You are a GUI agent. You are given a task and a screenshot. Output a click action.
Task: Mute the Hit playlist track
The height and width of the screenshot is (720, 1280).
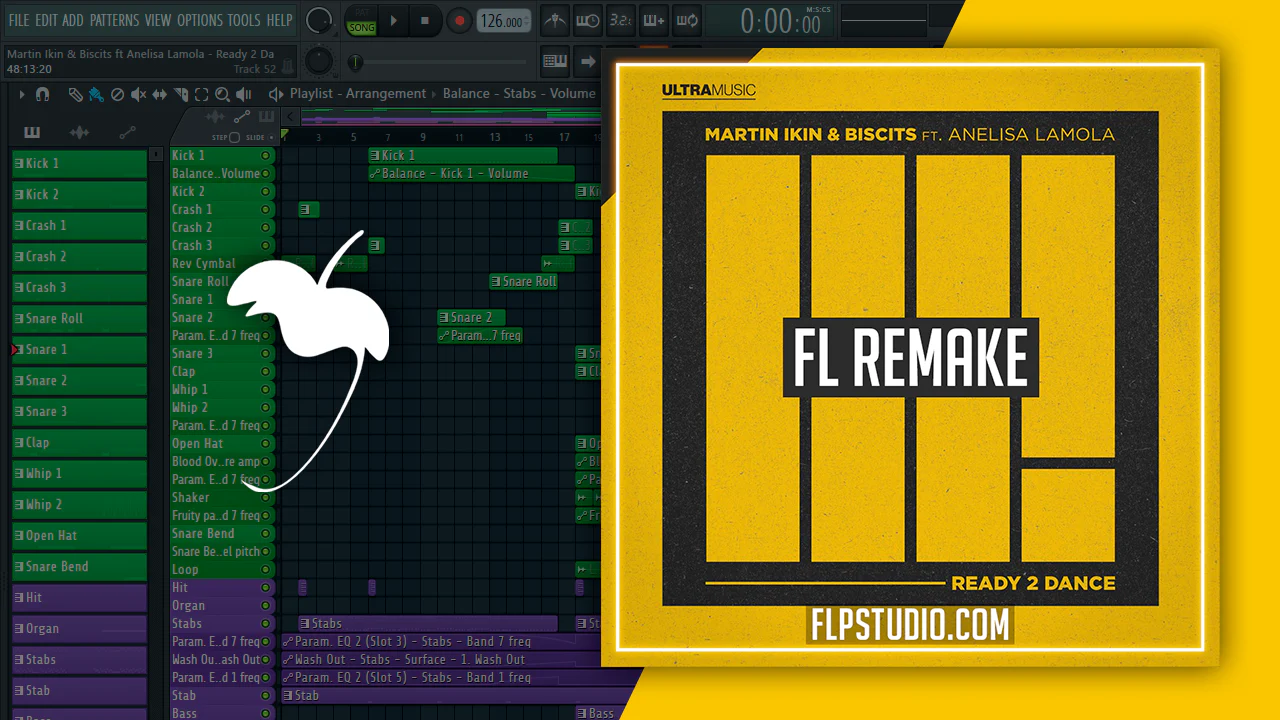[266, 587]
